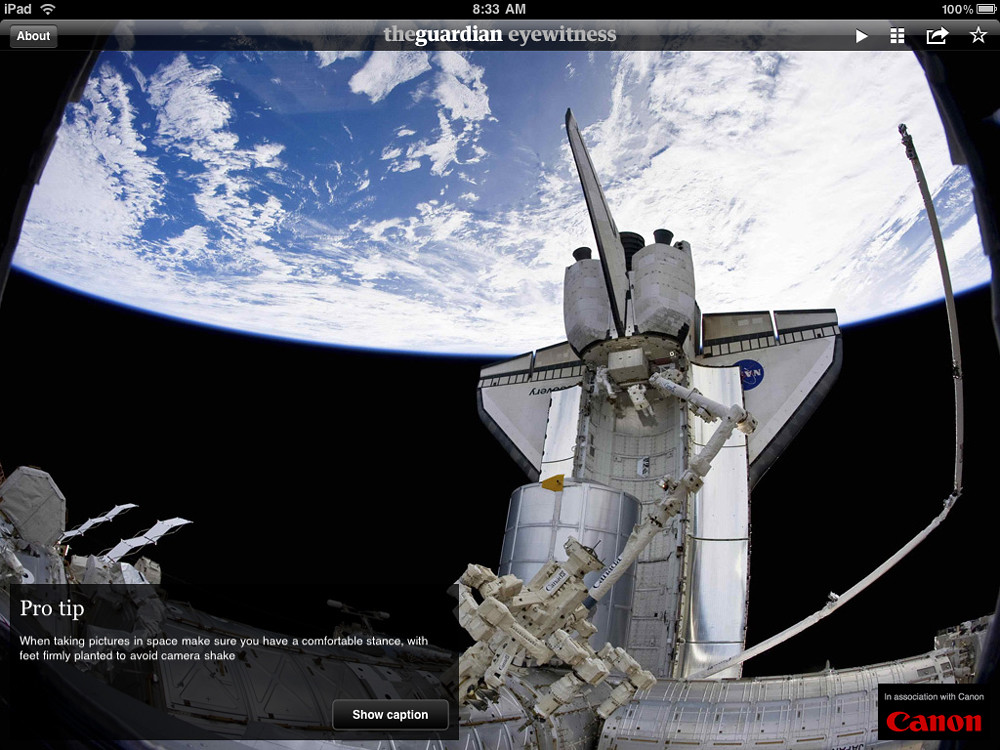This screenshot has height=750, width=1000.
Task: Select the clock in the status bar
Action: tap(500, 9)
